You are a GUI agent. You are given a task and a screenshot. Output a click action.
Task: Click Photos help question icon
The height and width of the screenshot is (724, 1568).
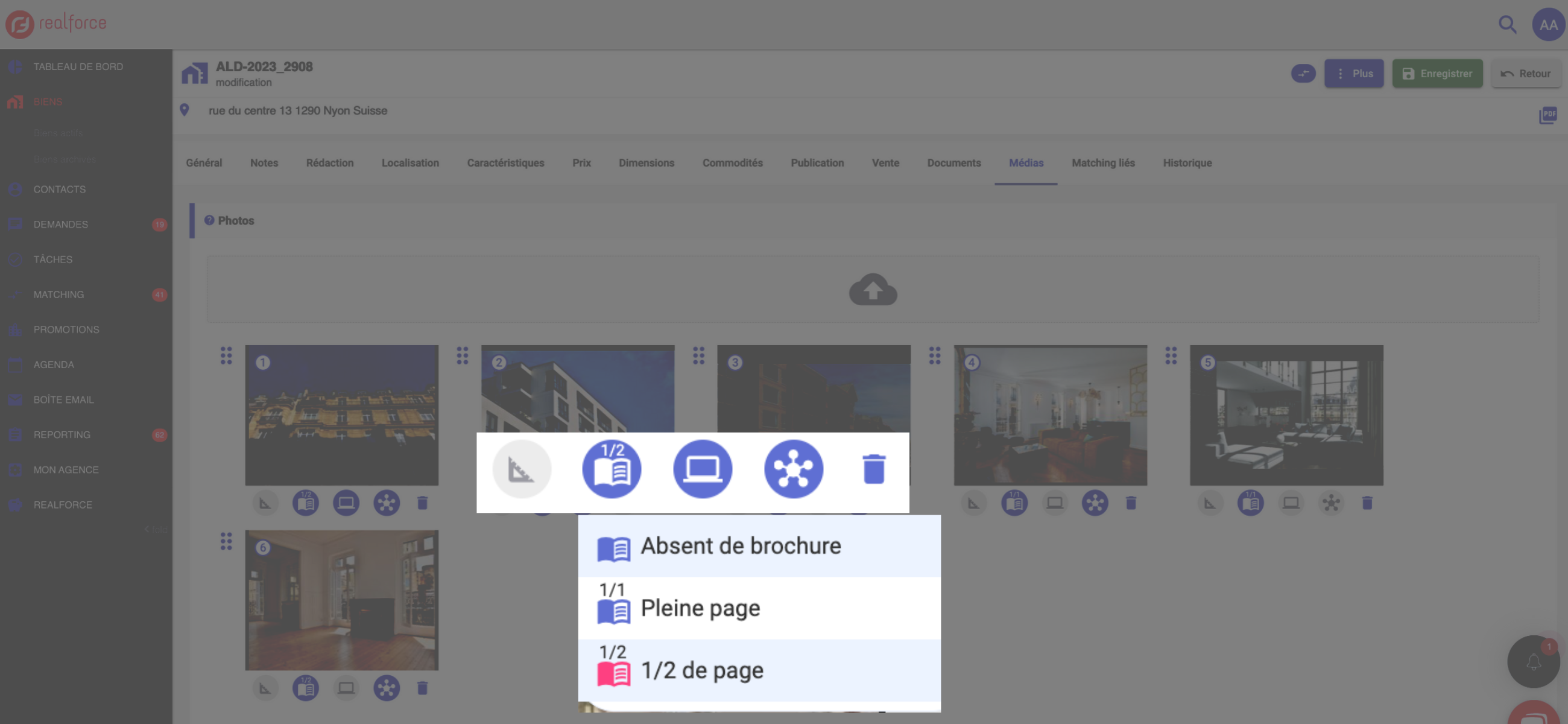coord(209,220)
